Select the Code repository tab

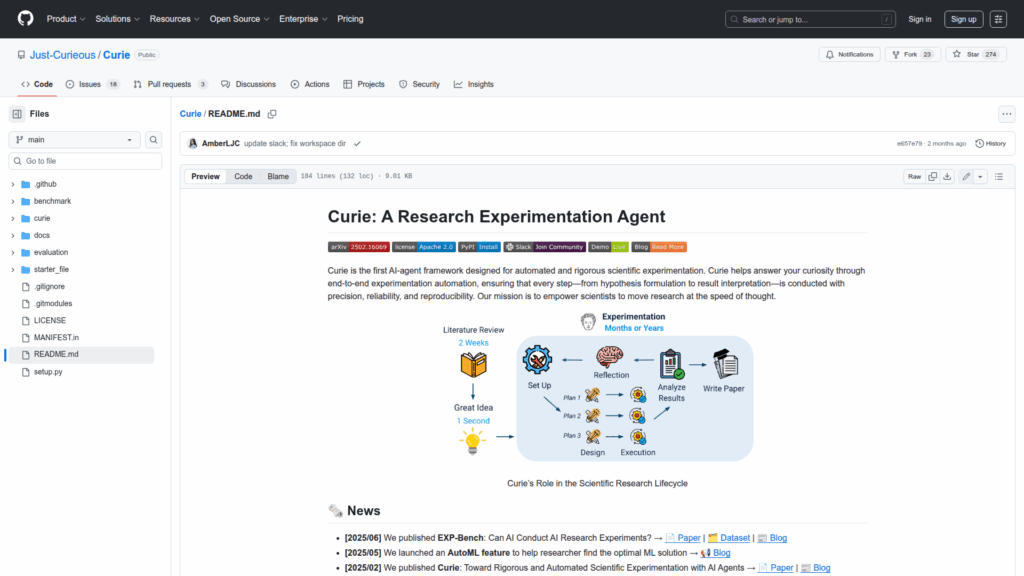coord(37,84)
